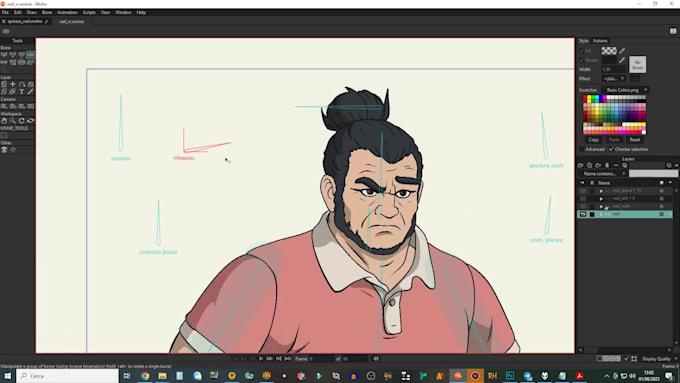Open the Scripts menu
This screenshot has height=383, width=680.
click(x=89, y=13)
